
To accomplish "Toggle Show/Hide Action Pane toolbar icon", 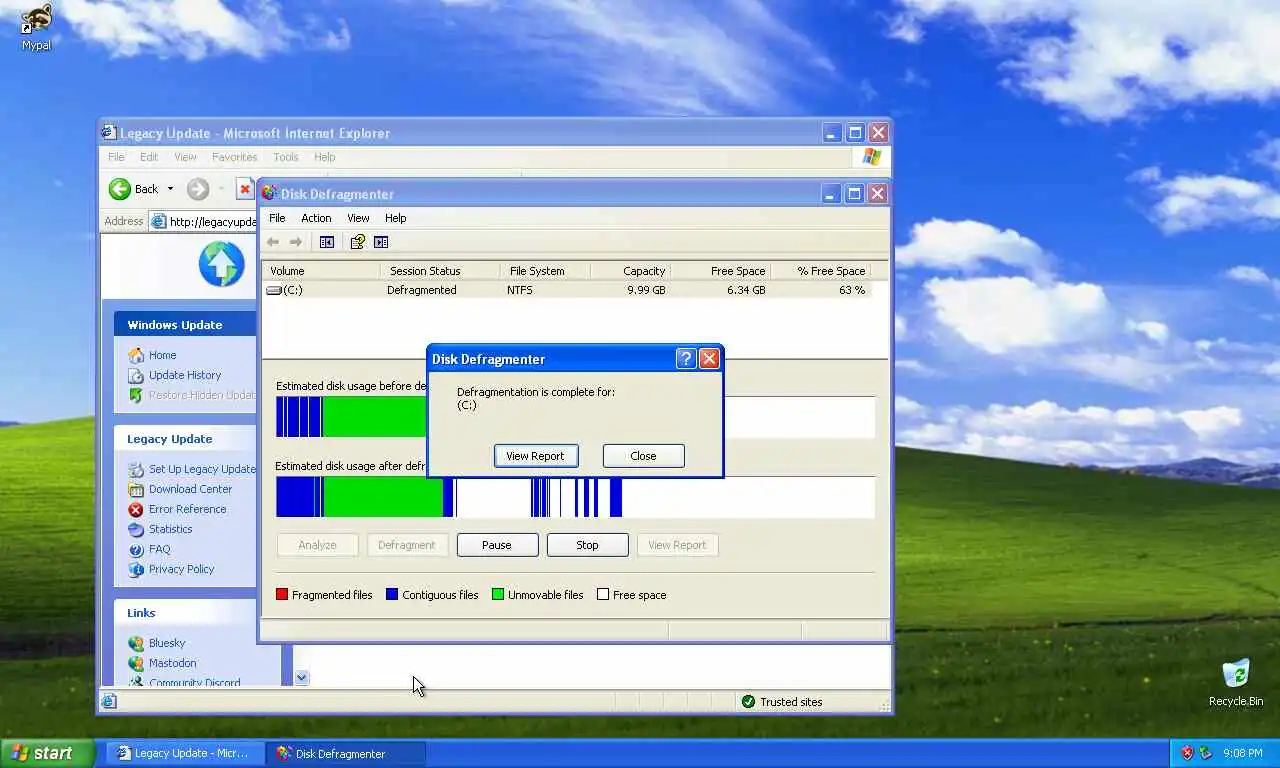I will point(381,242).
